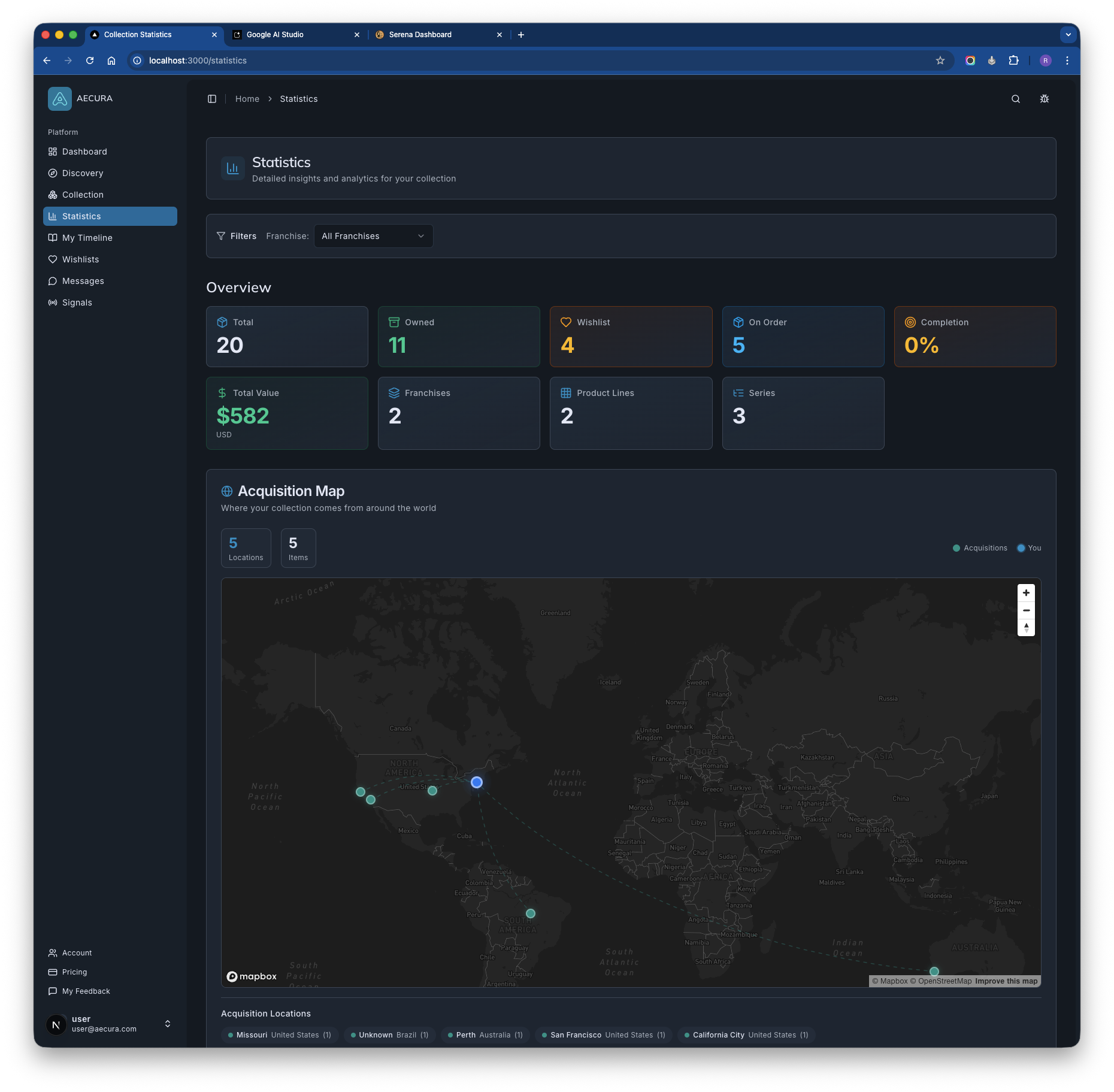The height and width of the screenshot is (1092, 1114).
Task: Click the On Order stat card
Action: (x=803, y=337)
